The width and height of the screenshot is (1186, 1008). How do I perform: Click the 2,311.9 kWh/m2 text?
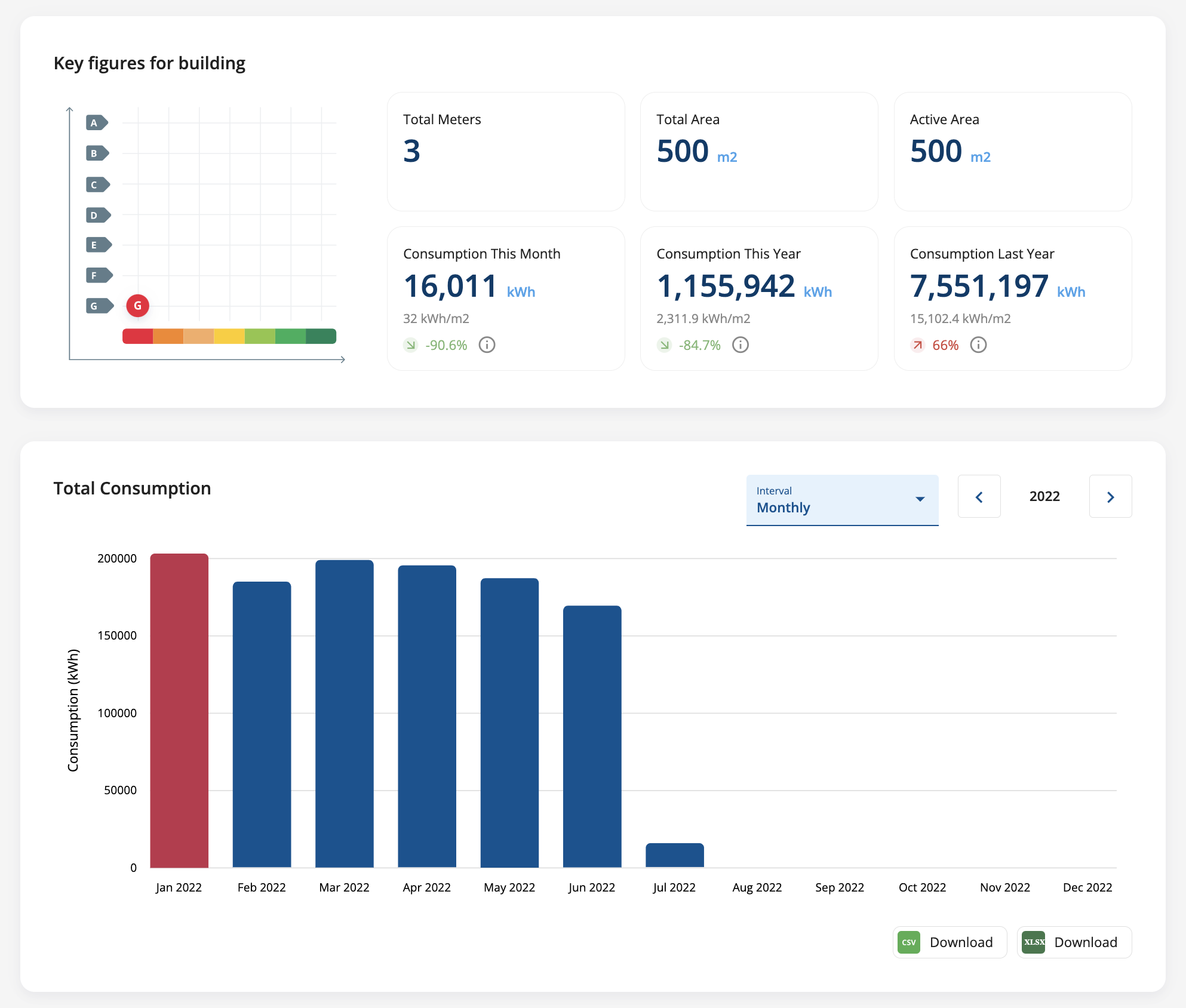coord(703,319)
